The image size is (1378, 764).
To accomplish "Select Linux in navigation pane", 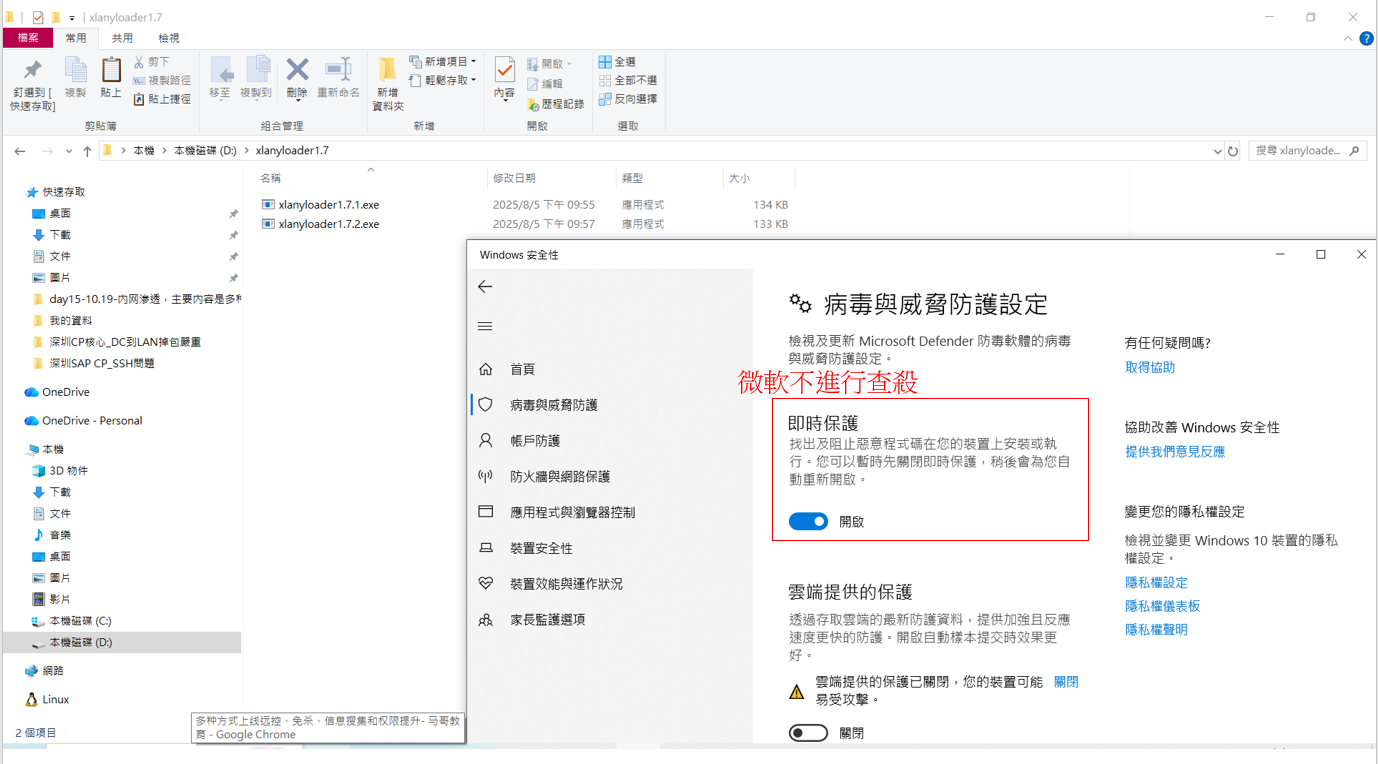I will [55, 700].
